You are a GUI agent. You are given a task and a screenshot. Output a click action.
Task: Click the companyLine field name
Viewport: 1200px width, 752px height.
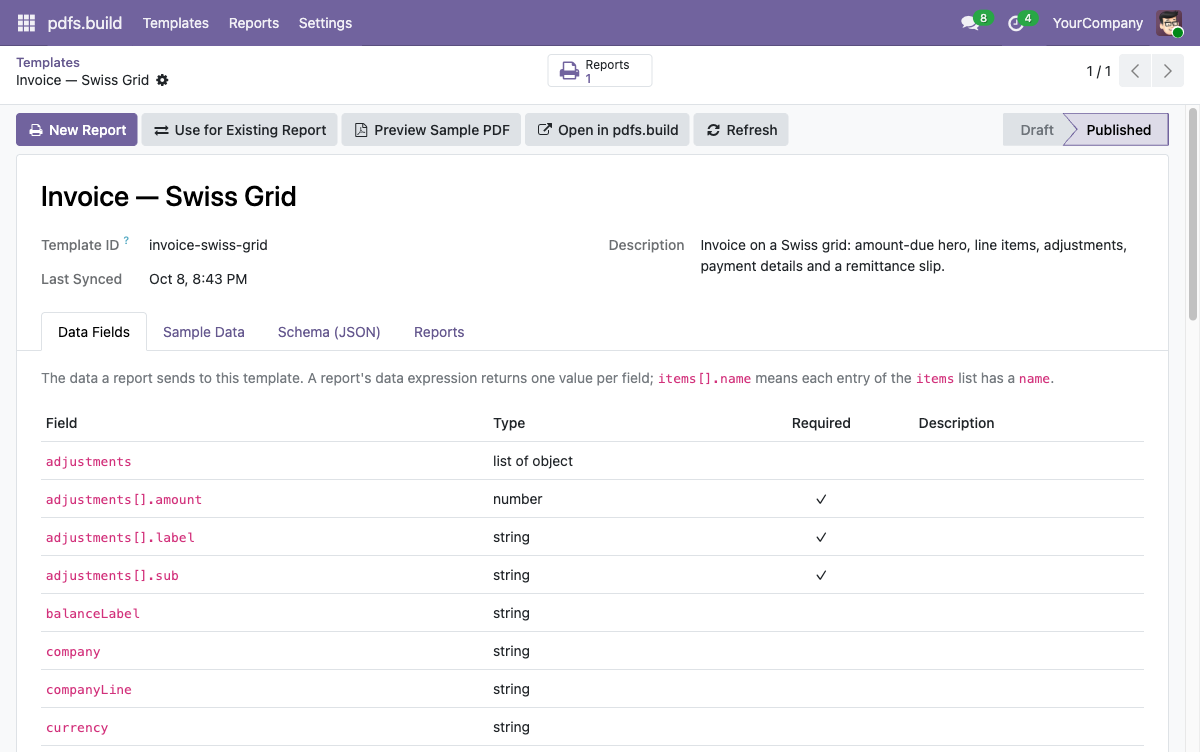[89, 689]
